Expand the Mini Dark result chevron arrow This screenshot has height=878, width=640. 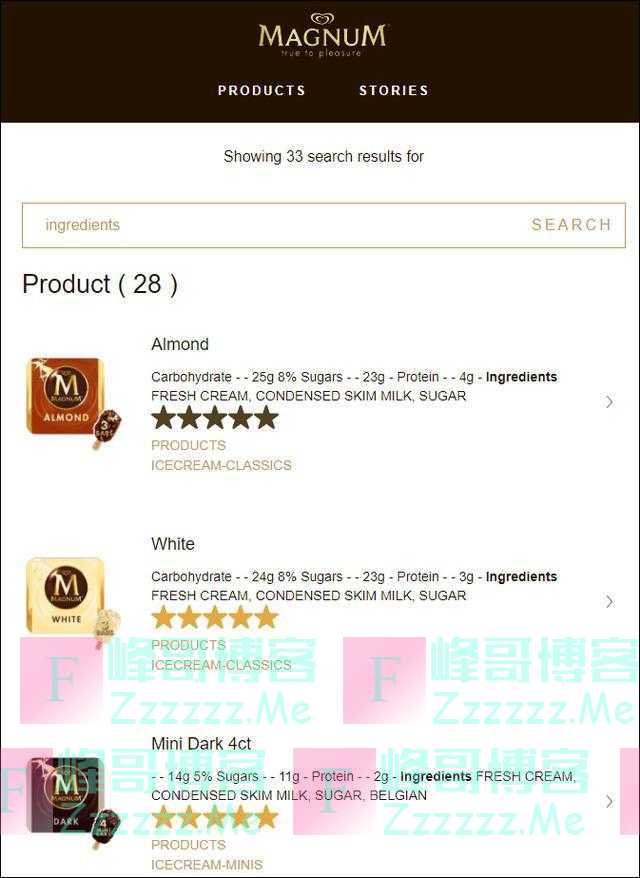[x=609, y=802]
